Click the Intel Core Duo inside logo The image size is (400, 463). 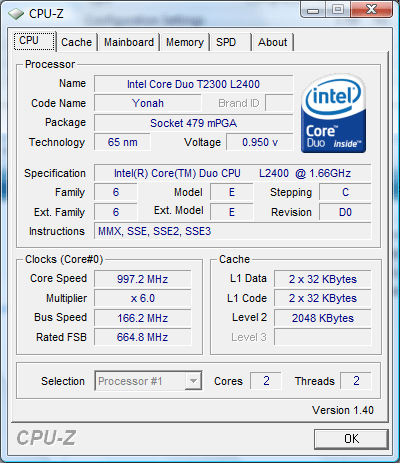pyautogui.click(x=333, y=113)
